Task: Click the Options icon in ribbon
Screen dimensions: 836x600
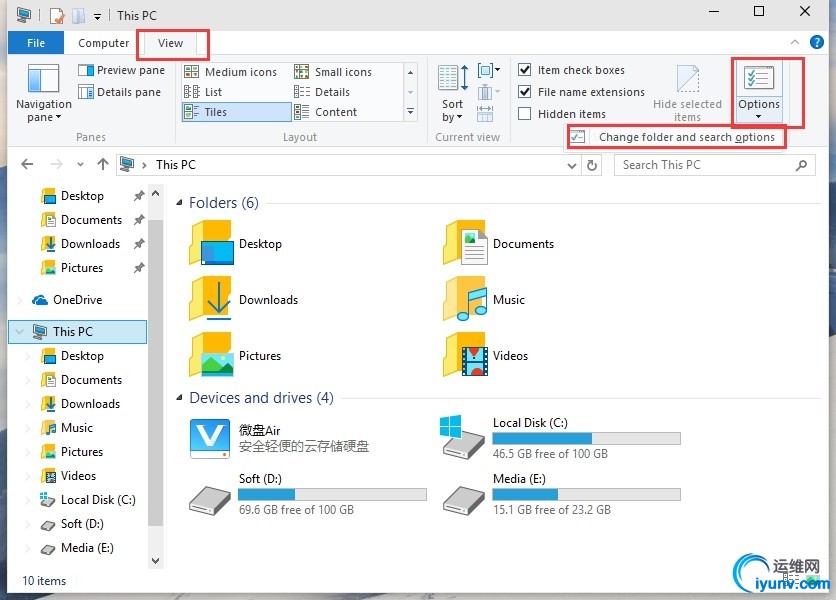Action: point(759,78)
